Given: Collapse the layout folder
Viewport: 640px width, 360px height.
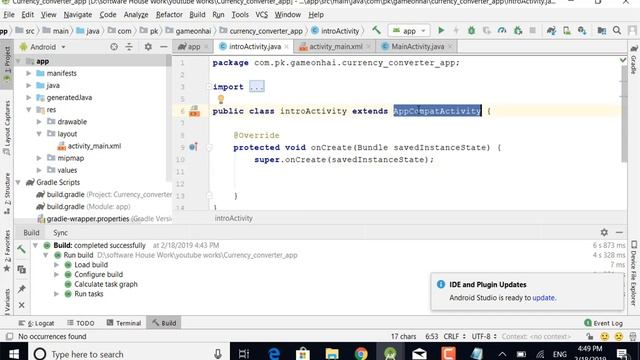Looking at the screenshot, I should [39, 134].
